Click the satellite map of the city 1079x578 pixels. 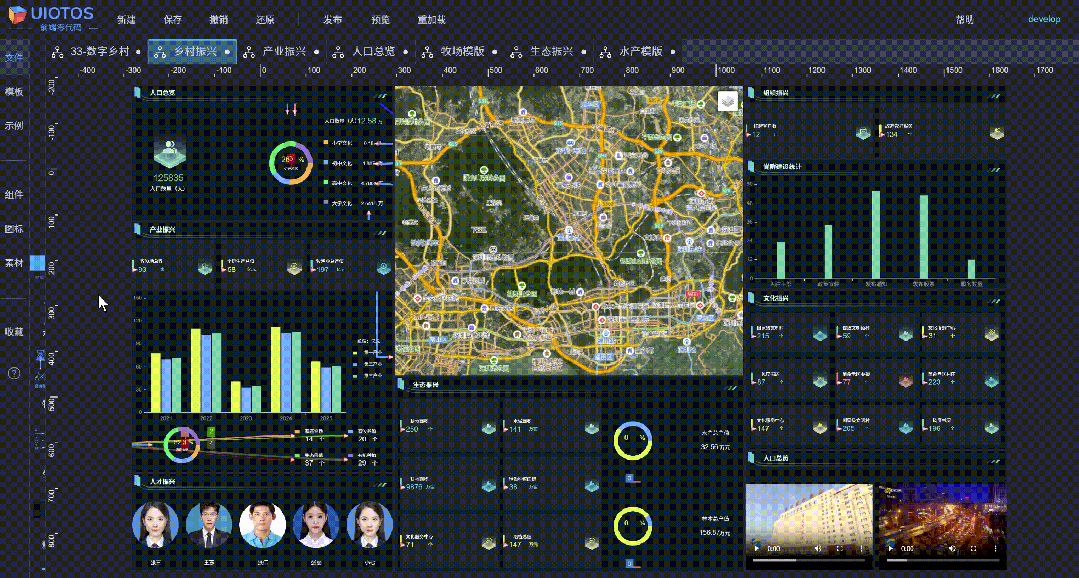pyautogui.click(x=569, y=231)
